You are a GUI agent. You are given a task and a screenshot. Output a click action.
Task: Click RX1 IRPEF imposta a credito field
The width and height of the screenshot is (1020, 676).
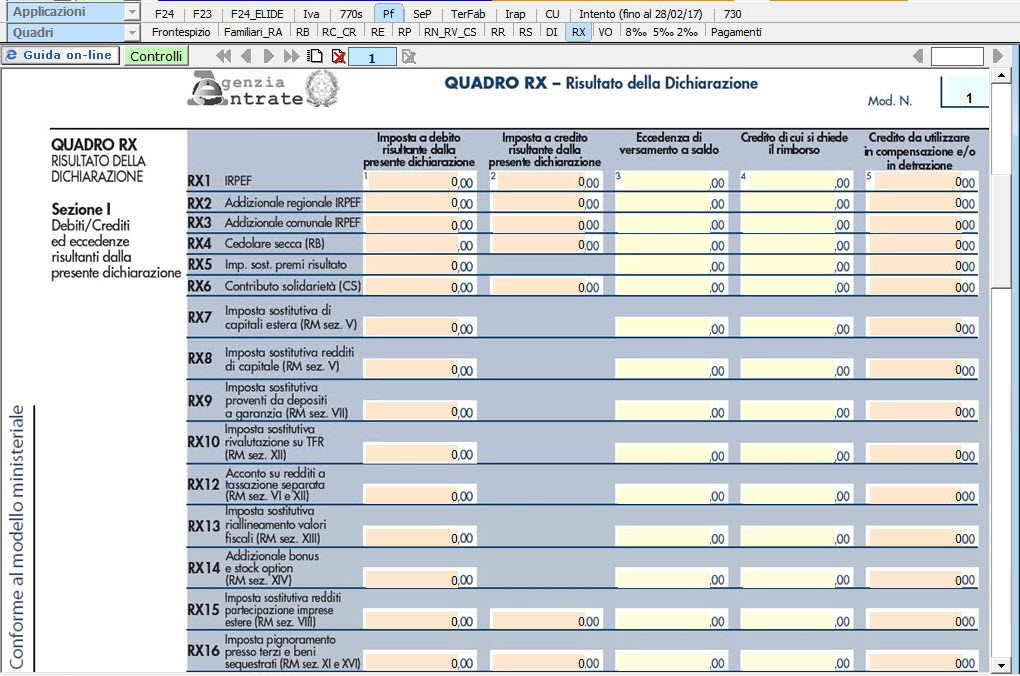pyautogui.click(x=546, y=182)
